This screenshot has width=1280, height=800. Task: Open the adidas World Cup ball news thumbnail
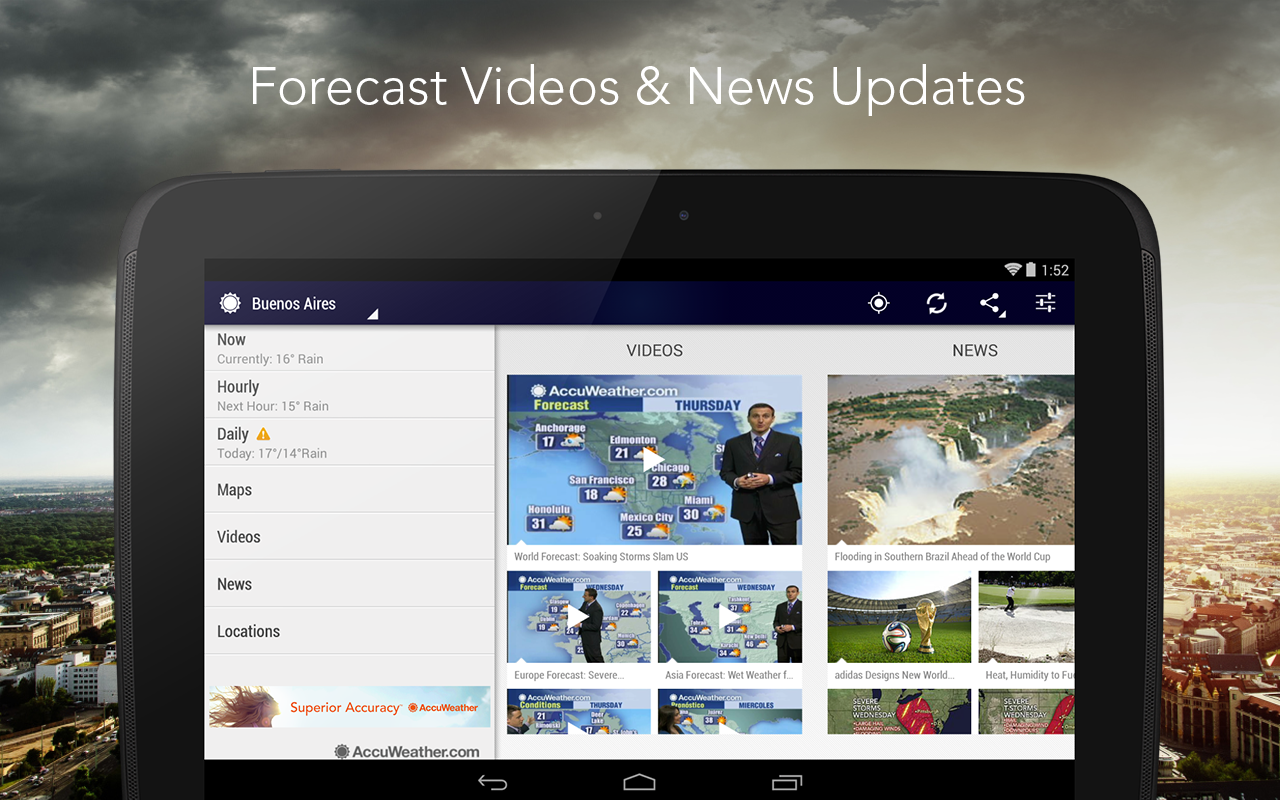click(899, 617)
